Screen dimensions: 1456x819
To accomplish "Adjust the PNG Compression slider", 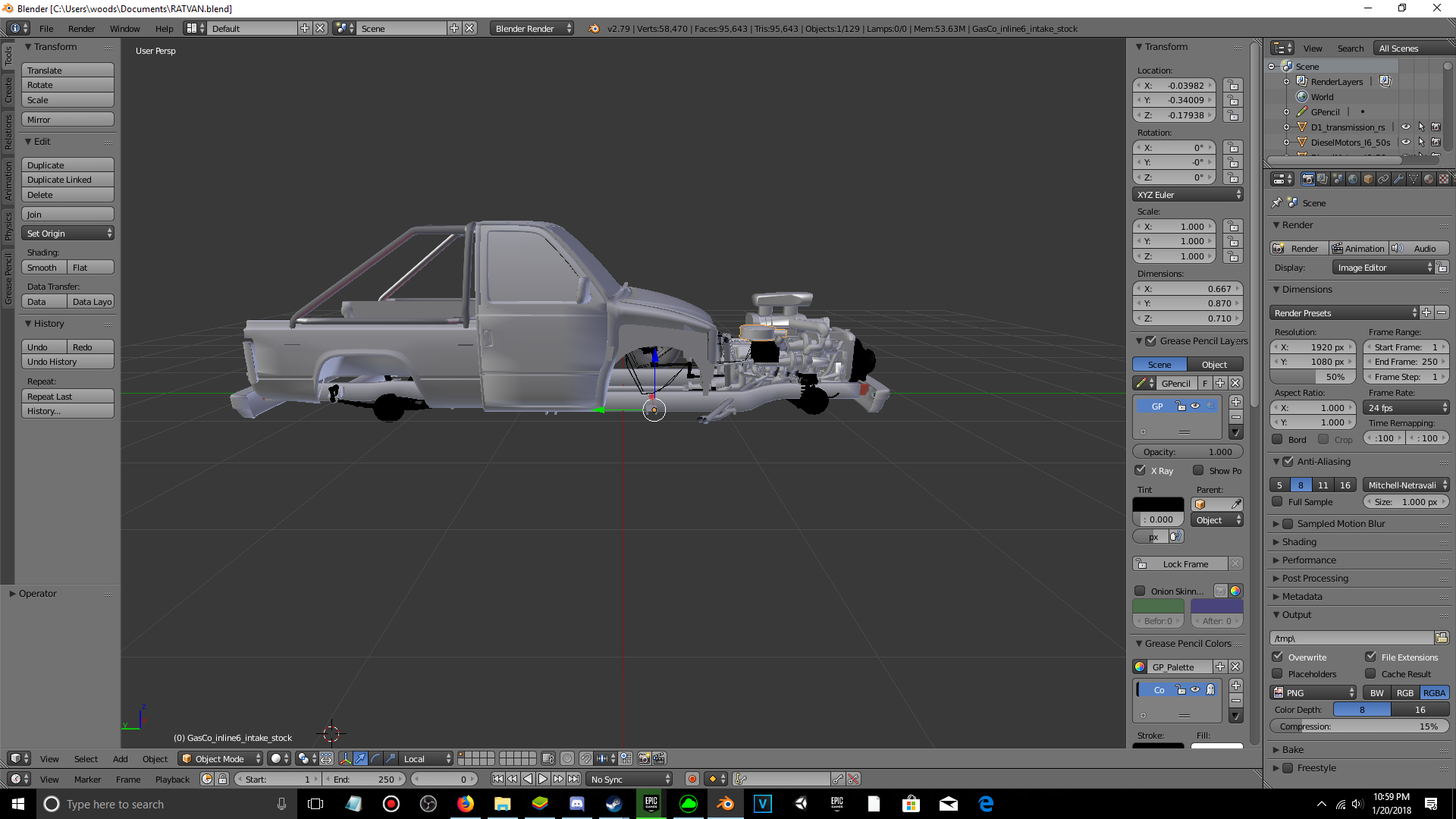I will (1358, 726).
